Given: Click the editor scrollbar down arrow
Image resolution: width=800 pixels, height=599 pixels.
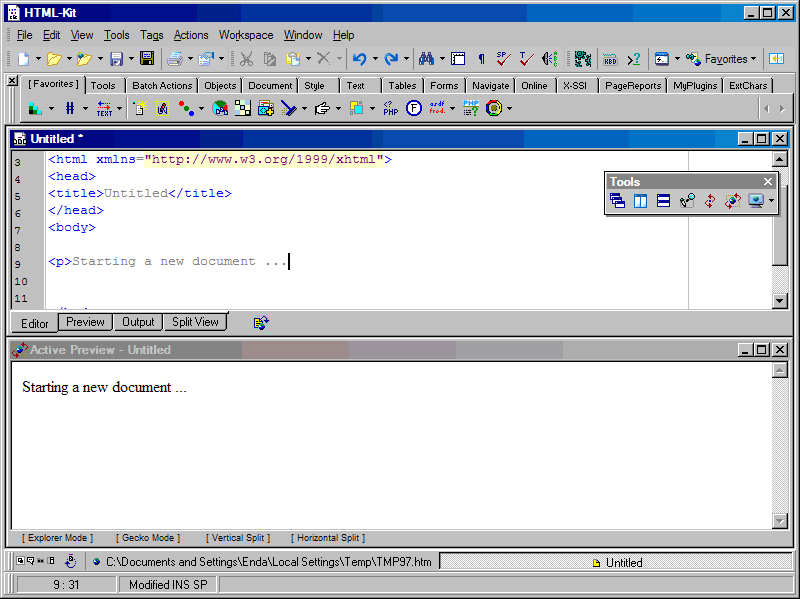Looking at the screenshot, I should point(780,301).
